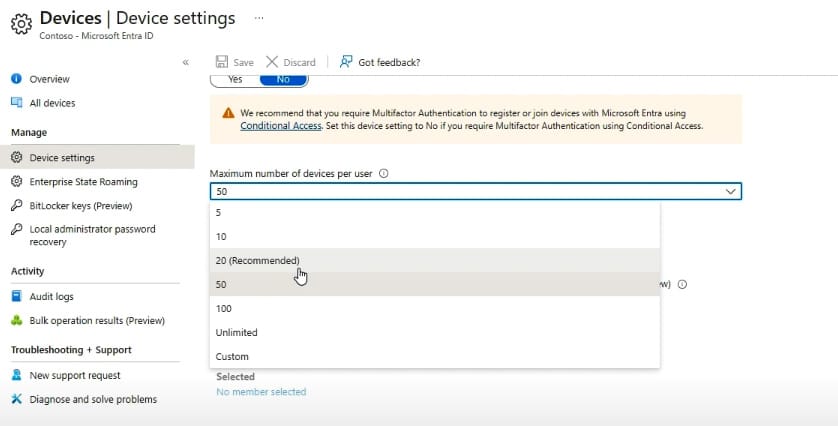Click the dropdown chevron arrow
Image resolution: width=838 pixels, height=426 pixels.
pos(731,191)
